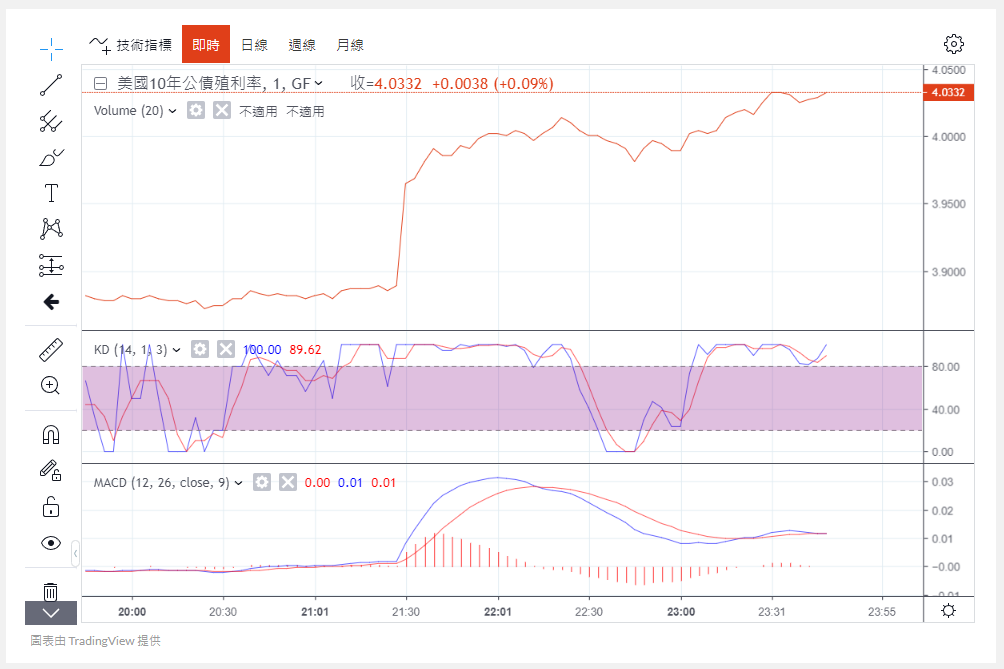Collapse the drawing toolbar with bottom chevron
This screenshot has height=669, width=1004.
click(x=51, y=612)
